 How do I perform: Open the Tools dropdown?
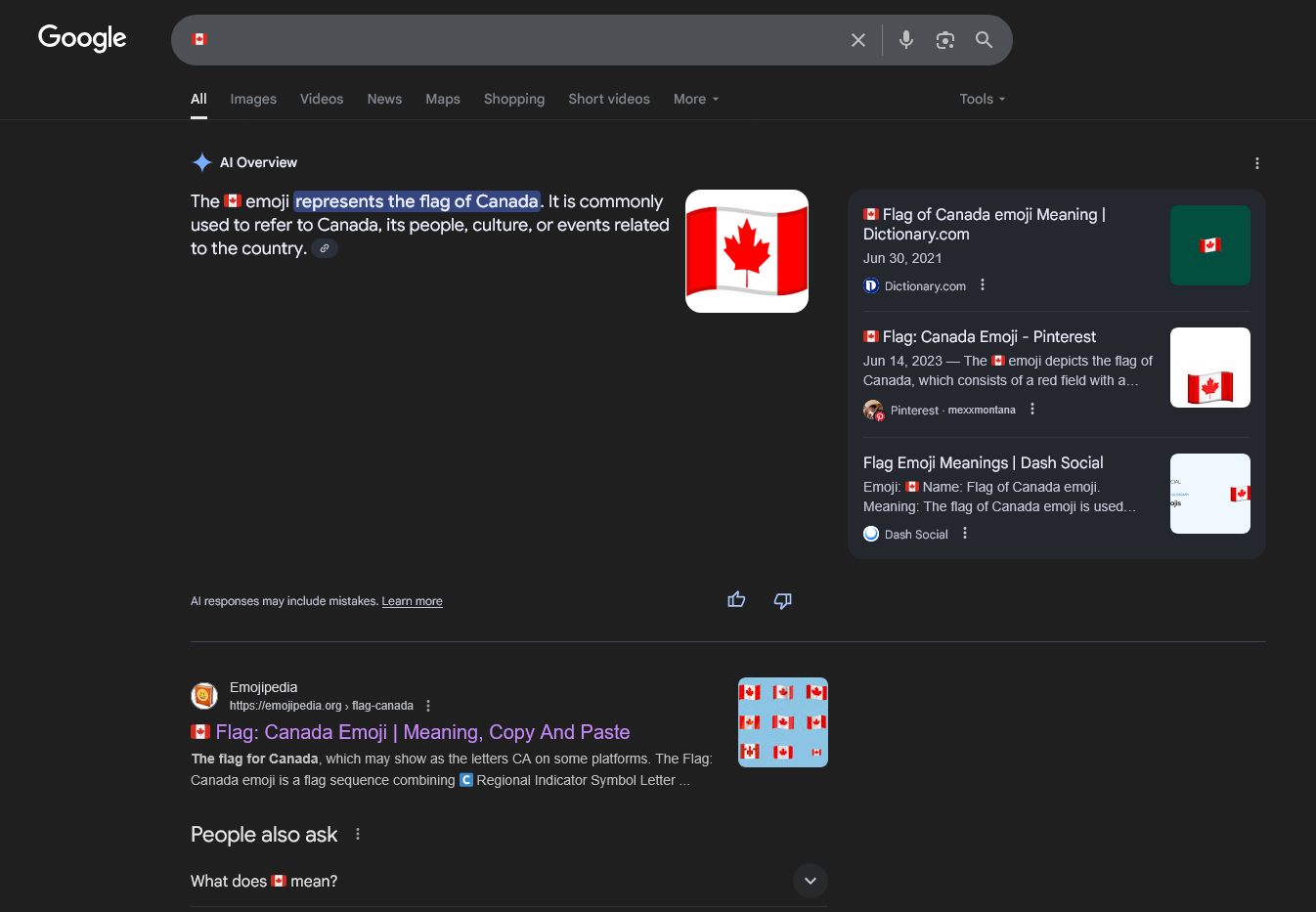983,99
